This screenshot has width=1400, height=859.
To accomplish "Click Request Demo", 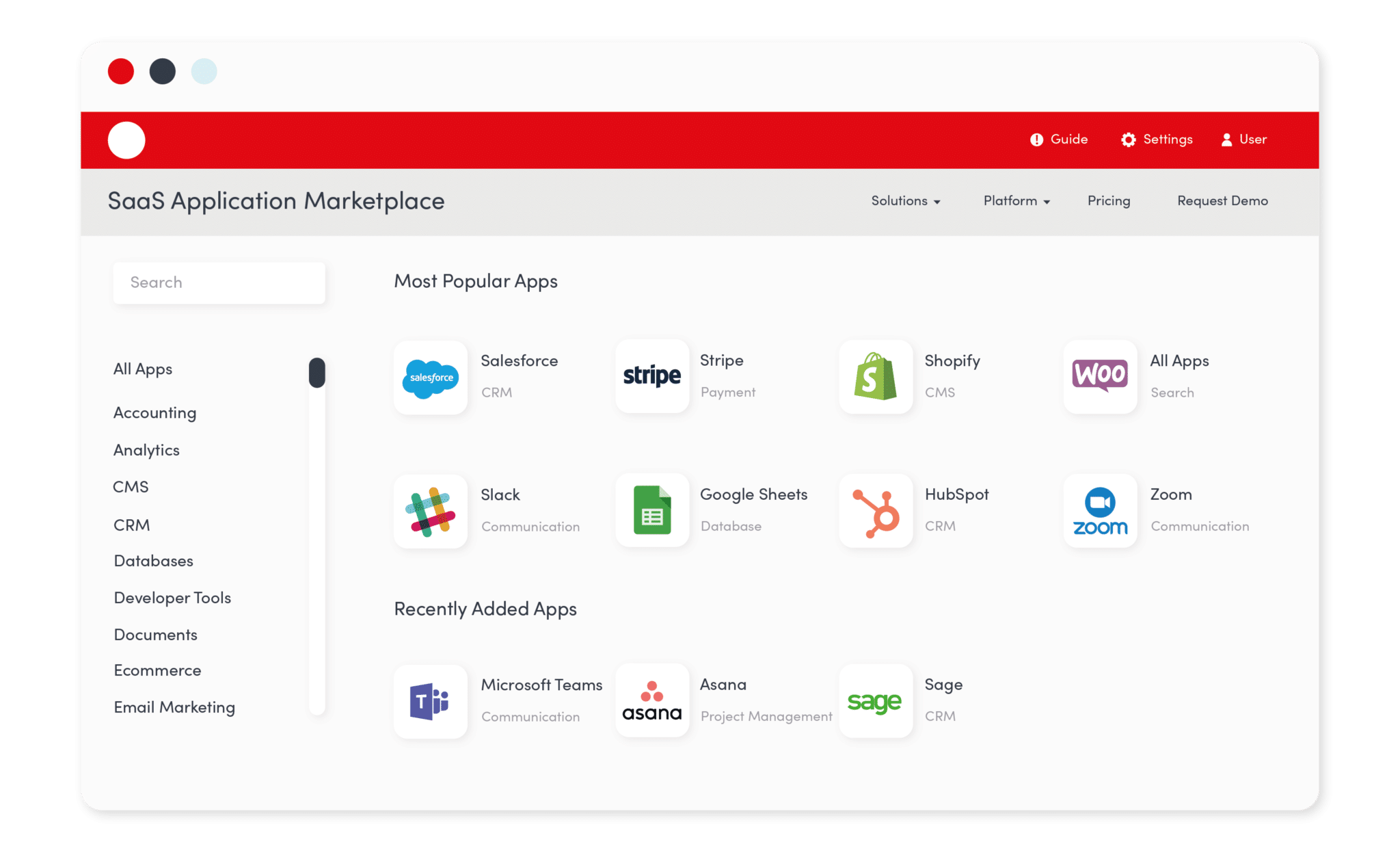I will (1222, 201).
